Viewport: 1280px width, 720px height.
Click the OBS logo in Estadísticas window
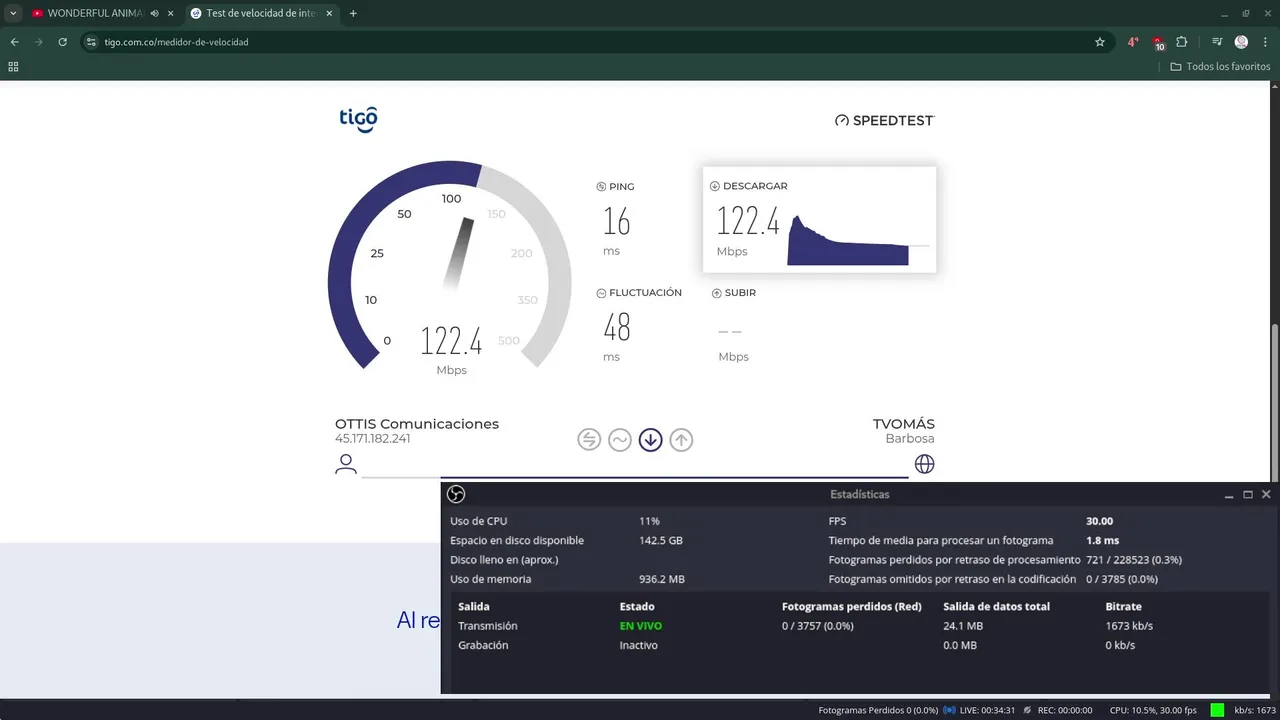click(456, 494)
